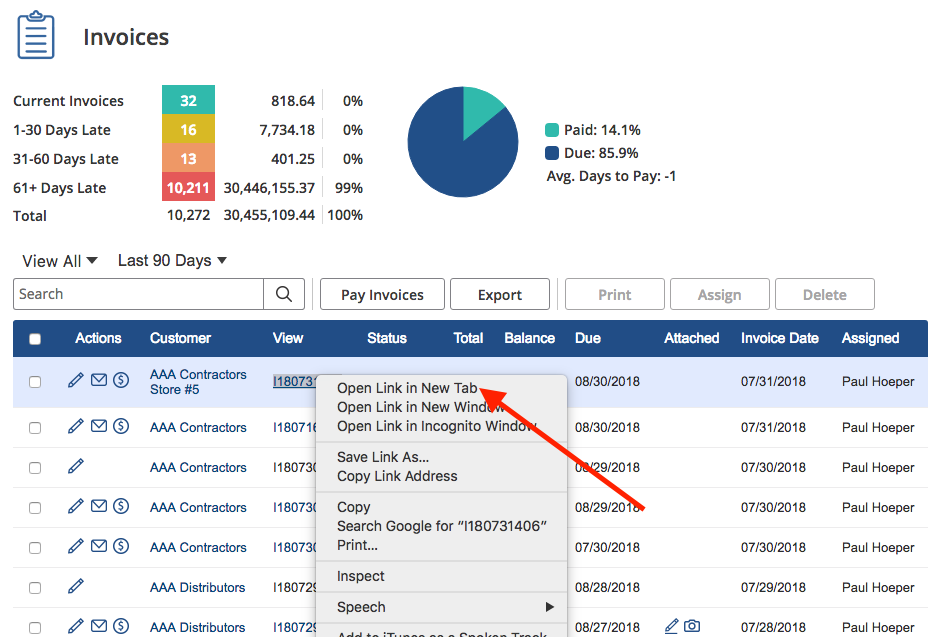The height and width of the screenshot is (637, 935).
Task: Click the dollar payment icon in first row
Action: 121,380
